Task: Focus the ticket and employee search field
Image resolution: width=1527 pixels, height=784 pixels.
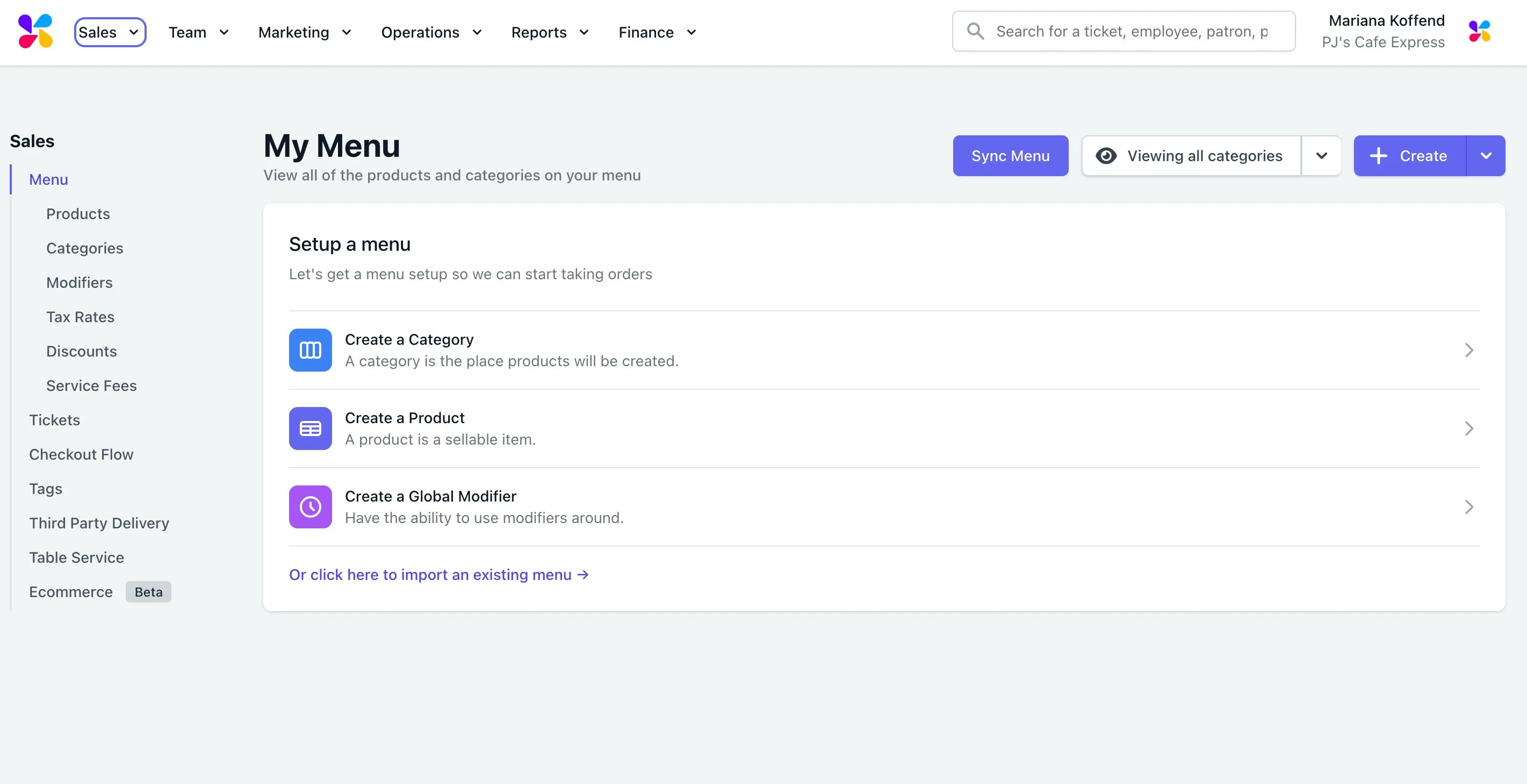Action: (x=1123, y=31)
